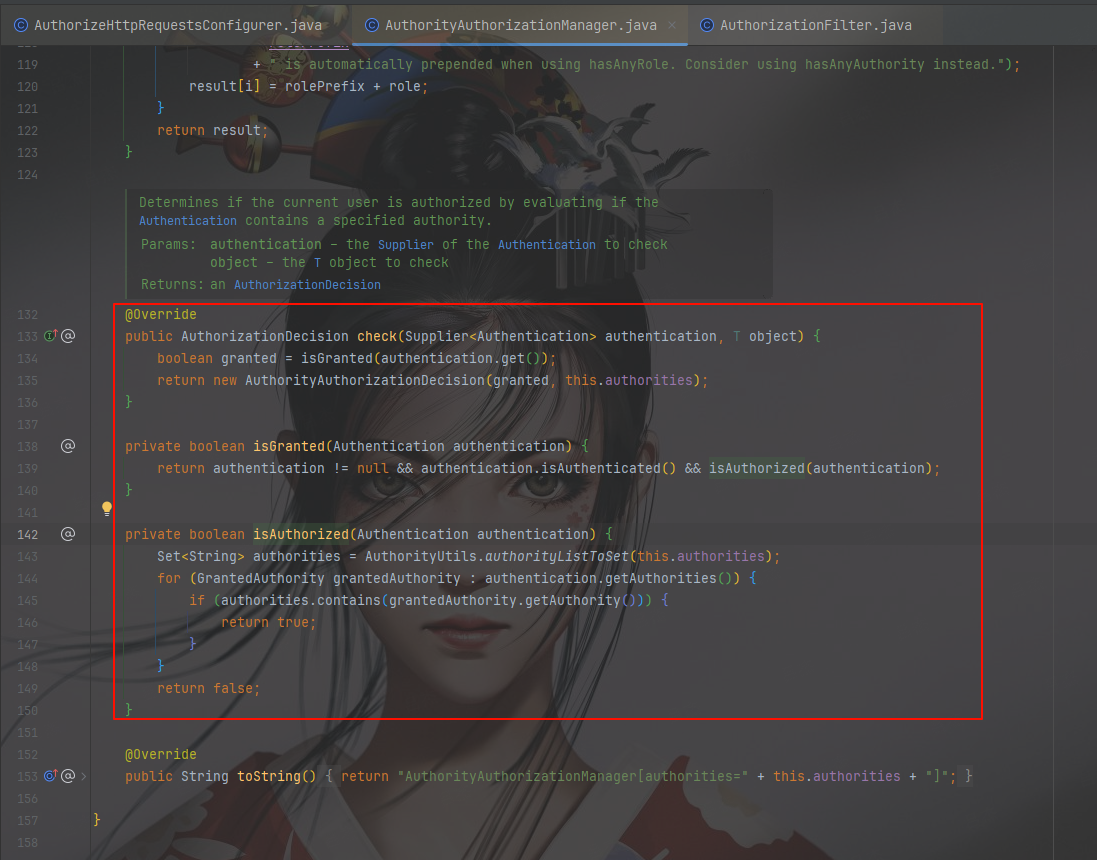The height and width of the screenshot is (860, 1097).
Task: Expand the folded toString method chevron on line 153
Action: pyautogui.click(x=84, y=776)
